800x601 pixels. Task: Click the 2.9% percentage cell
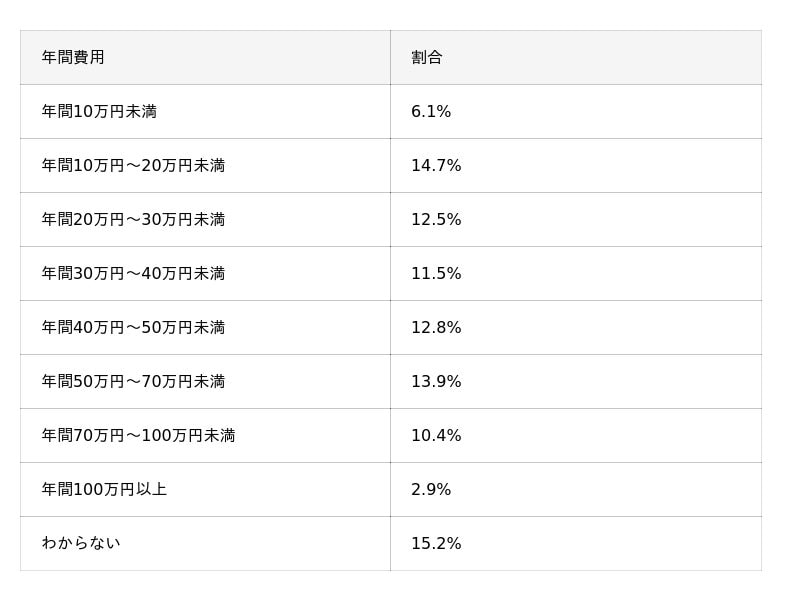[431, 490]
